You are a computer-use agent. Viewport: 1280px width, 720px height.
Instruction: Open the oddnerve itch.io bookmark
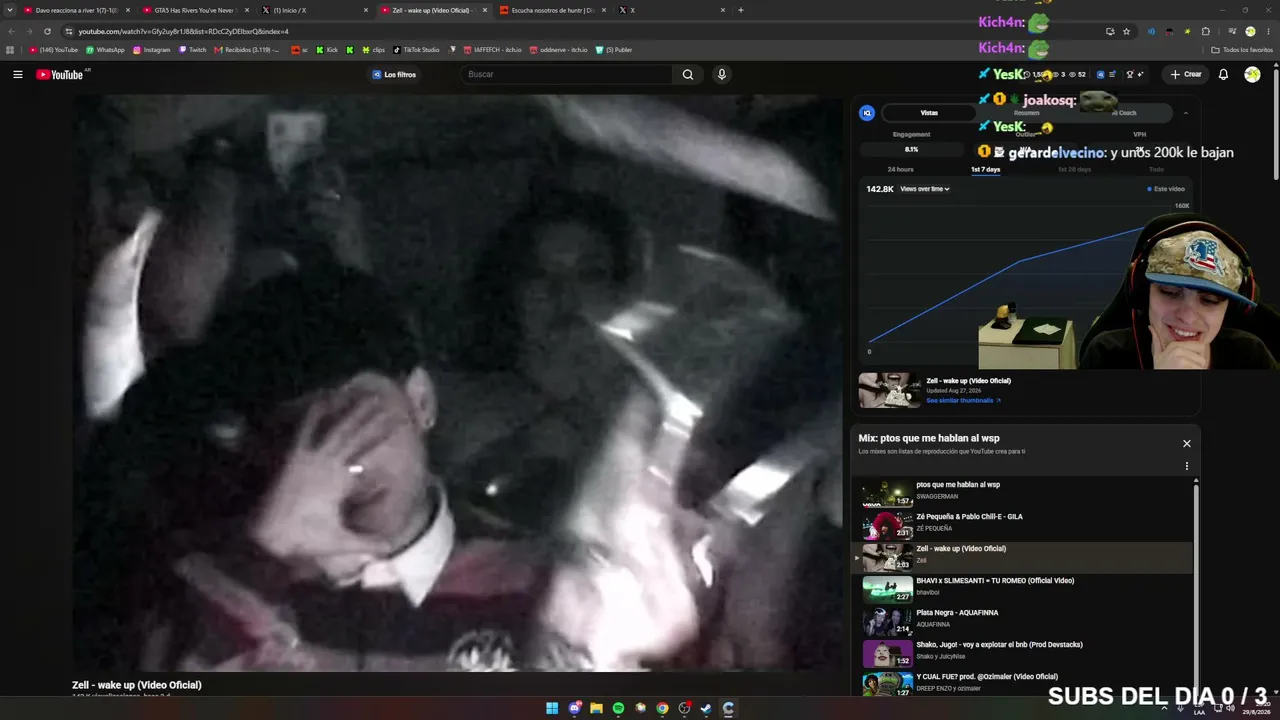point(558,50)
